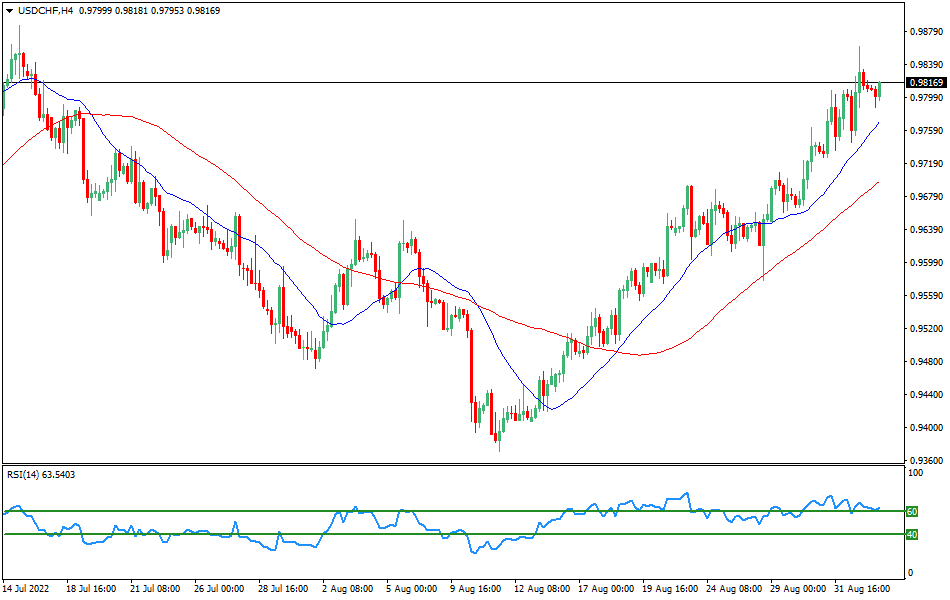Click the 21 Jul 08:00 time label
This screenshot has height=600, width=950.
click(x=156, y=589)
